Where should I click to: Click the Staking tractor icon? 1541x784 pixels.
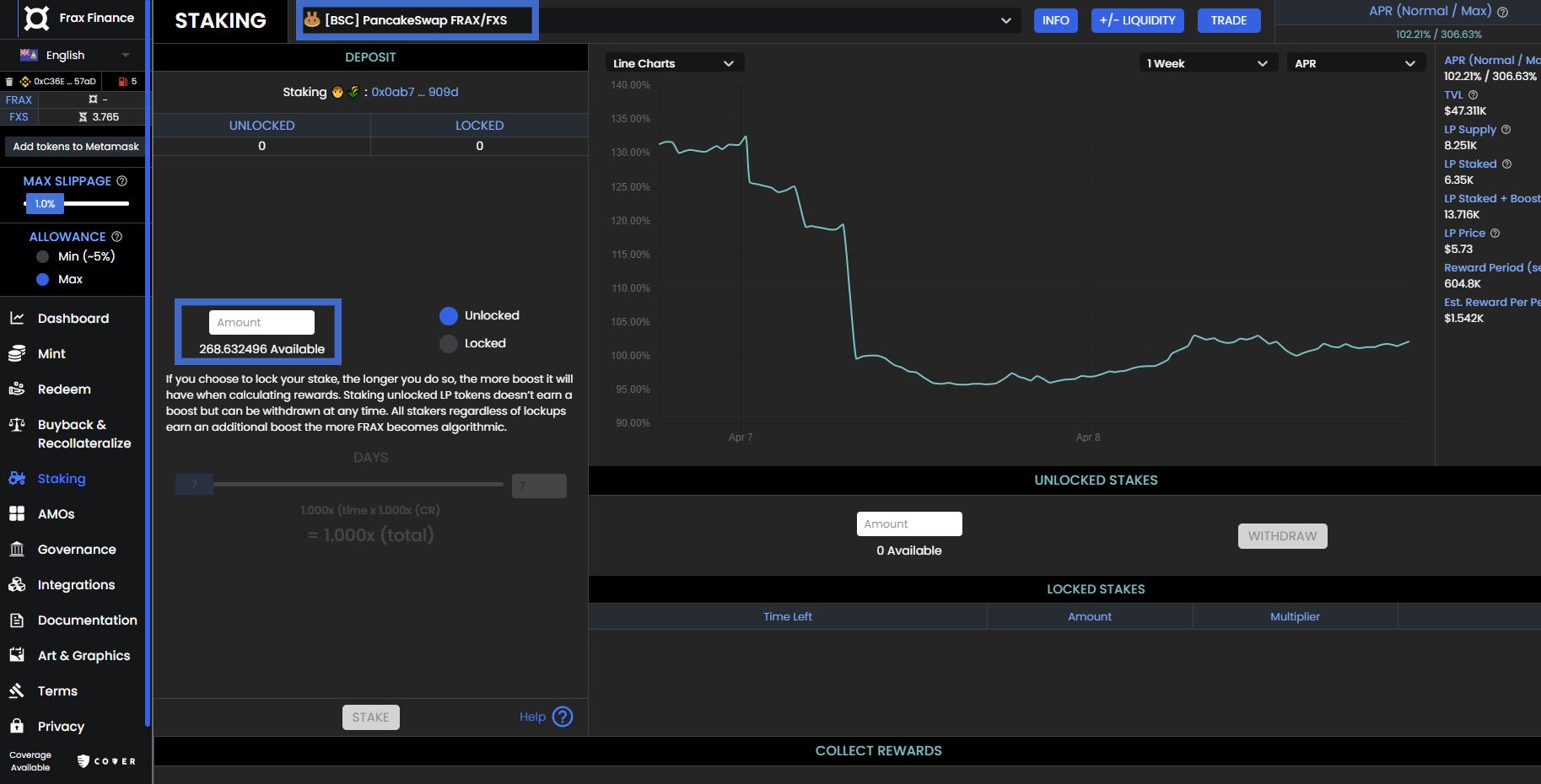(17, 478)
